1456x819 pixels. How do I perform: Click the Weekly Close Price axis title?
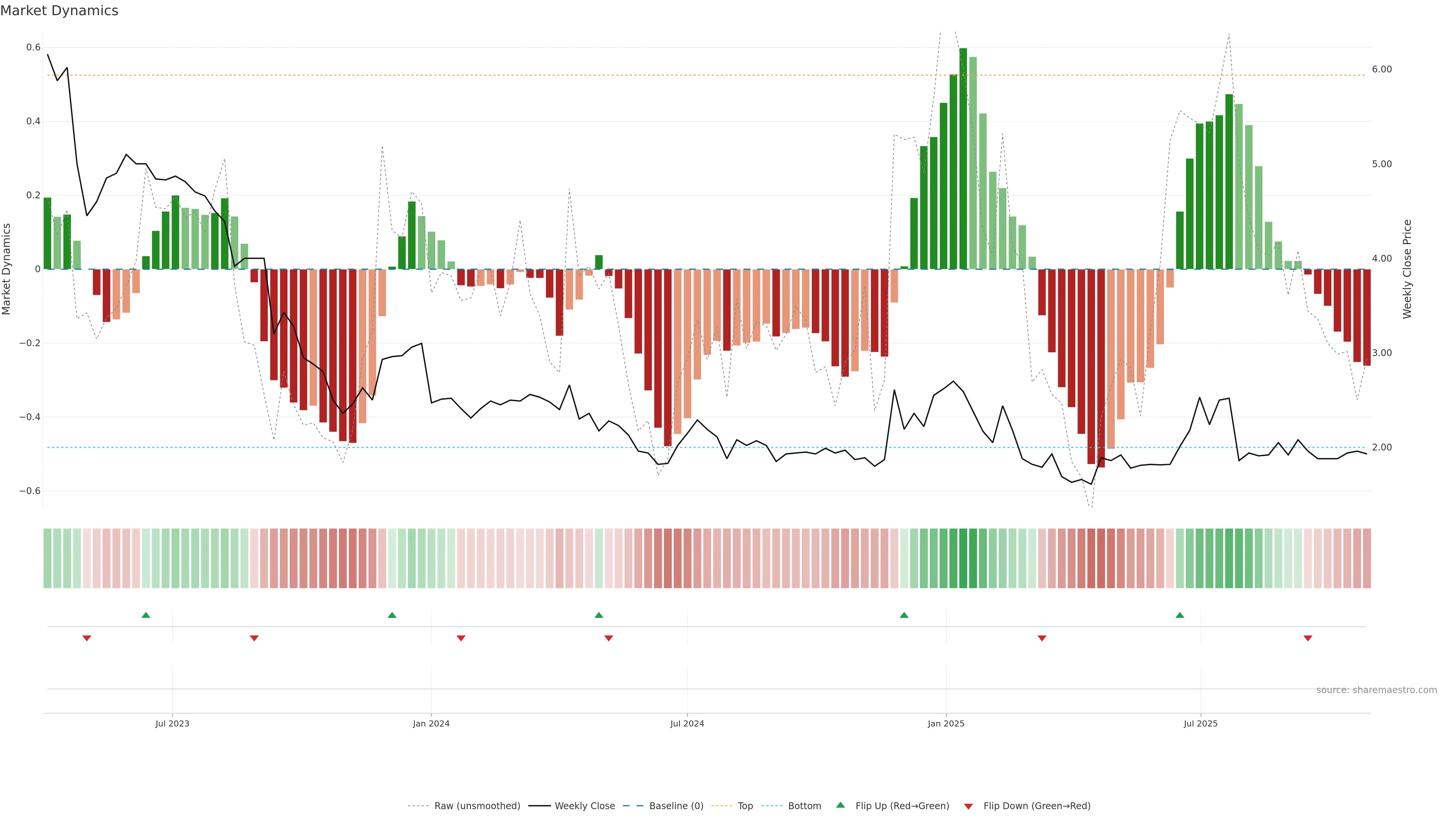point(1407,269)
